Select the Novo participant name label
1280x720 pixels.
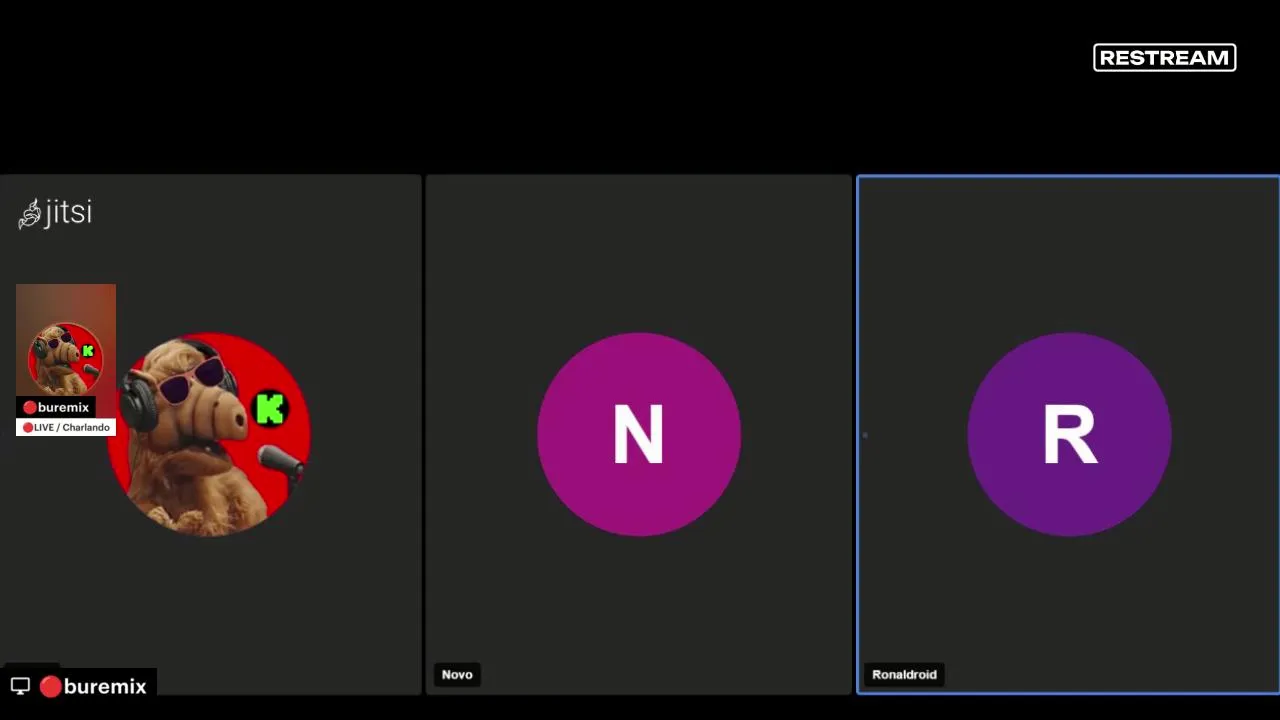click(x=457, y=674)
